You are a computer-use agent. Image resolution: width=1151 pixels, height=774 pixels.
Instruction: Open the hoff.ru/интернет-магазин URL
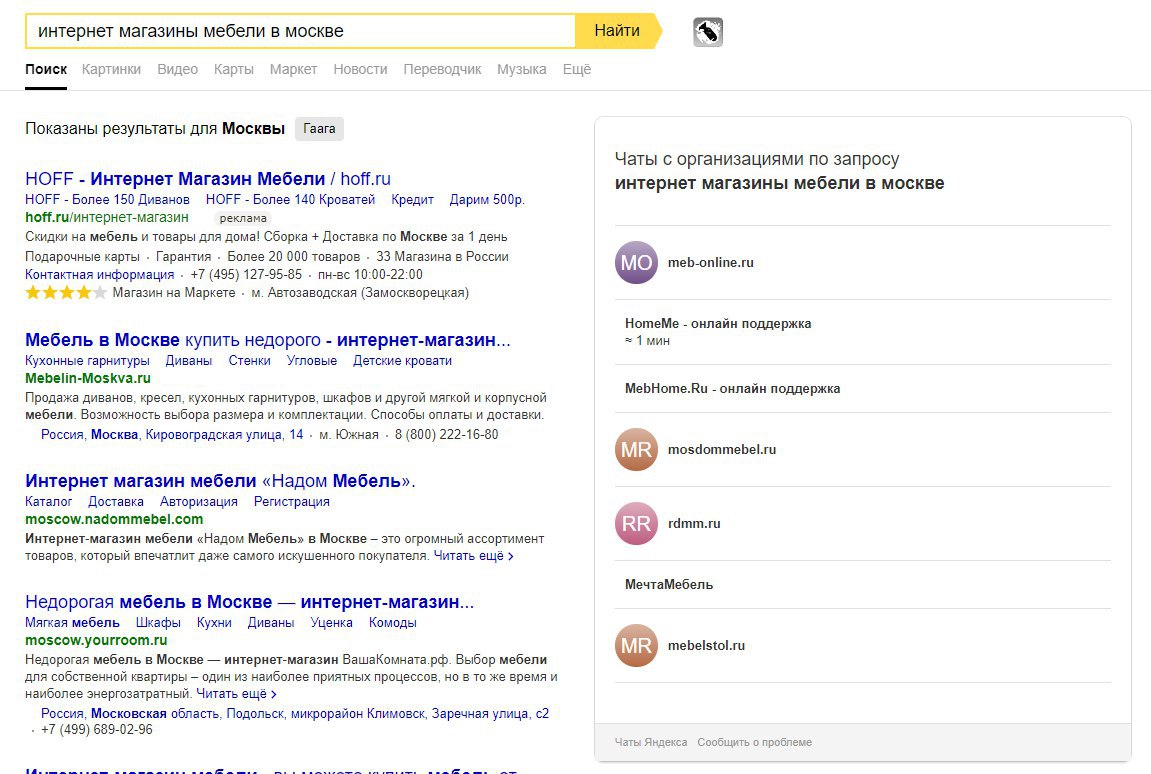(x=107, y=217)
